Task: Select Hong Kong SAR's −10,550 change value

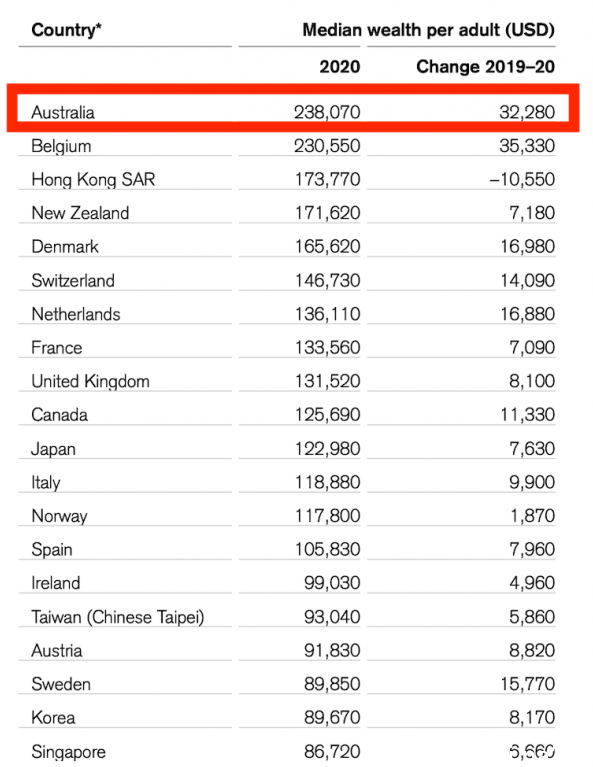Action: [x=522, y=180]
